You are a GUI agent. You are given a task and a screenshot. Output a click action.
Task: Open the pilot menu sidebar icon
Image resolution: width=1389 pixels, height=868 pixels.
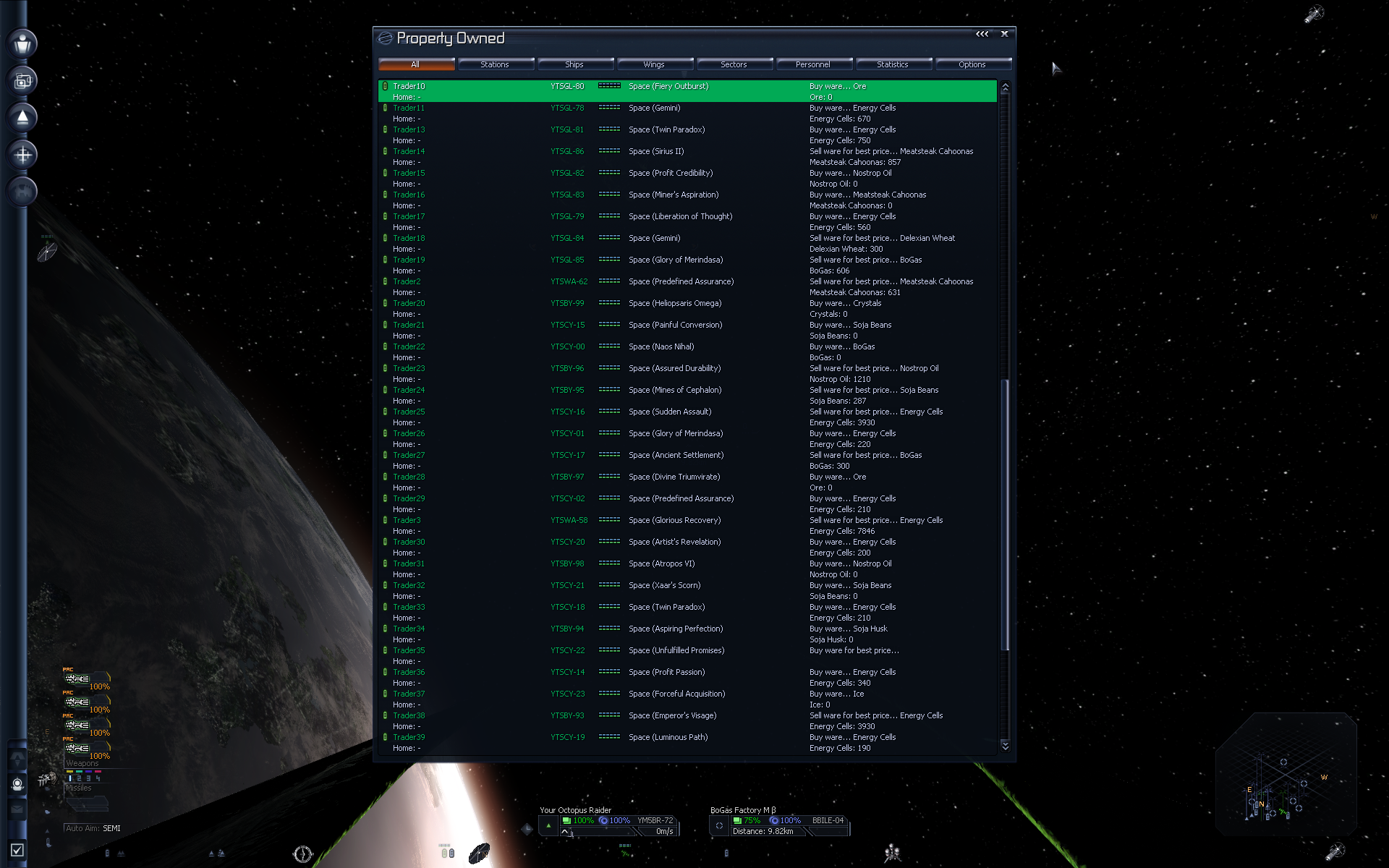(22, 43)
